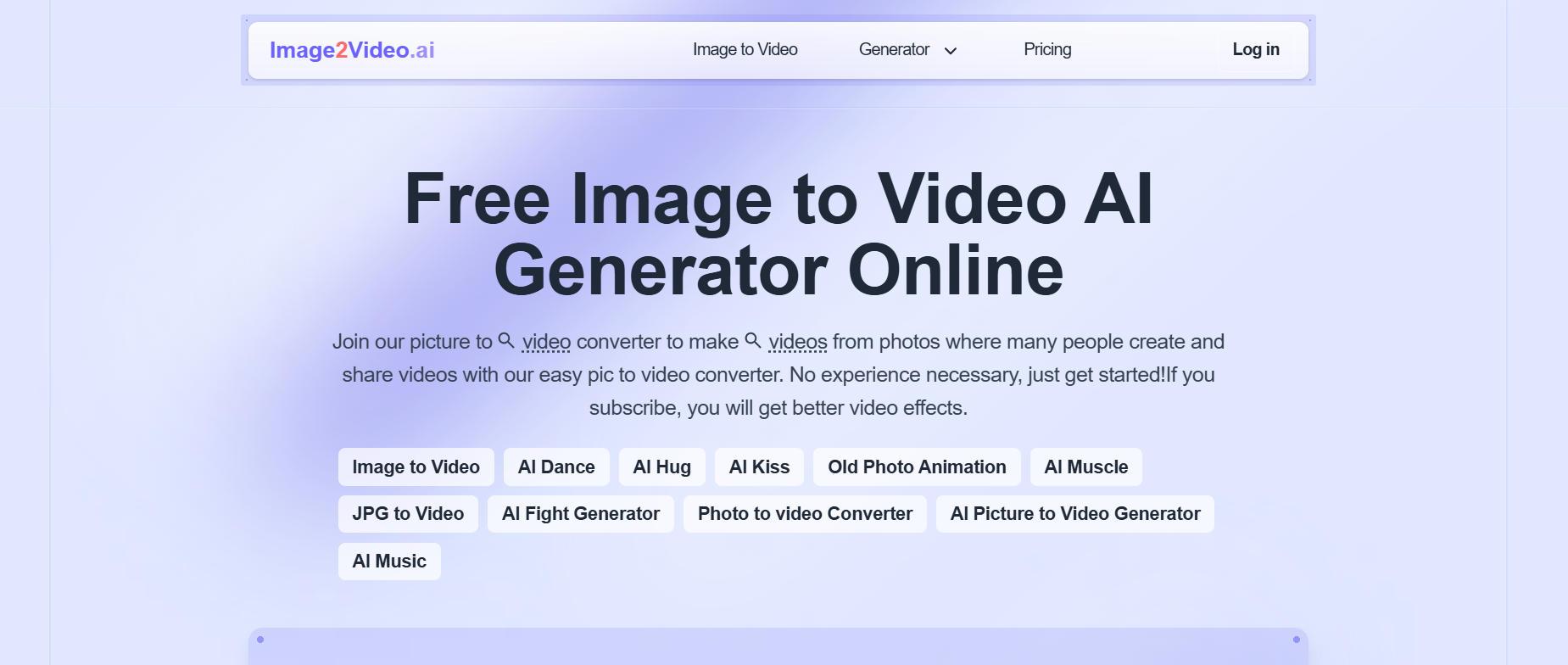The width and height of the screenshot is (1568, 665).
Task: Select the AI Fight Generator tag
Action: pos(580,514)
